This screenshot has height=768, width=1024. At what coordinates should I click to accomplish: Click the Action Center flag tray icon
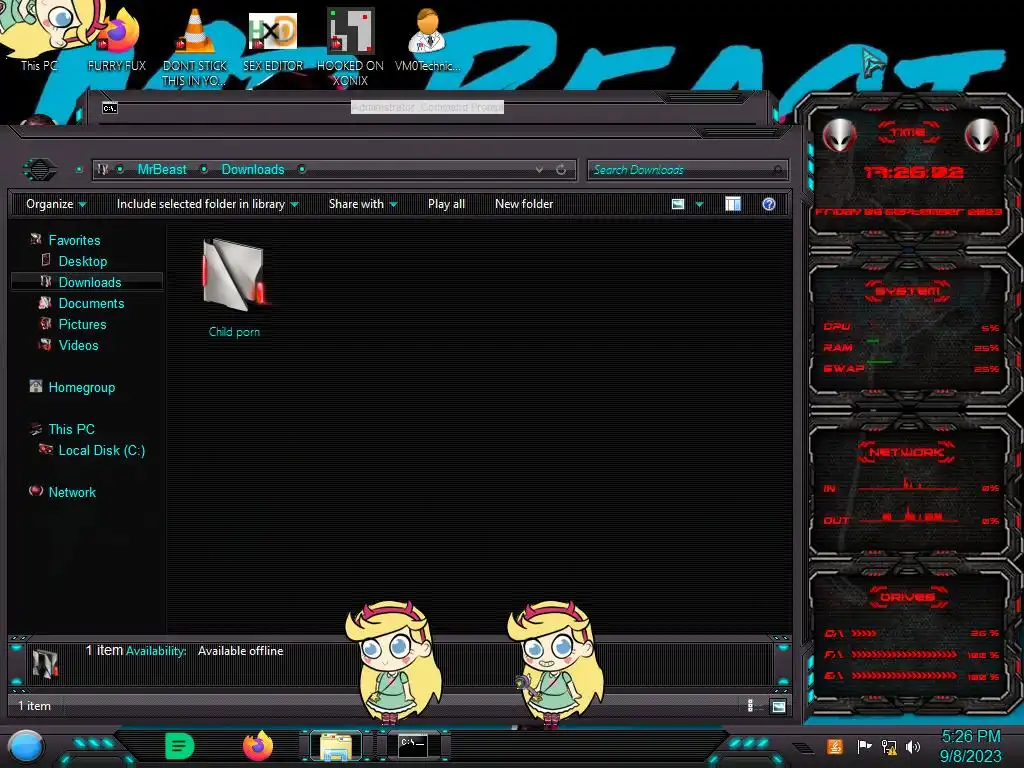pos(864,746)
